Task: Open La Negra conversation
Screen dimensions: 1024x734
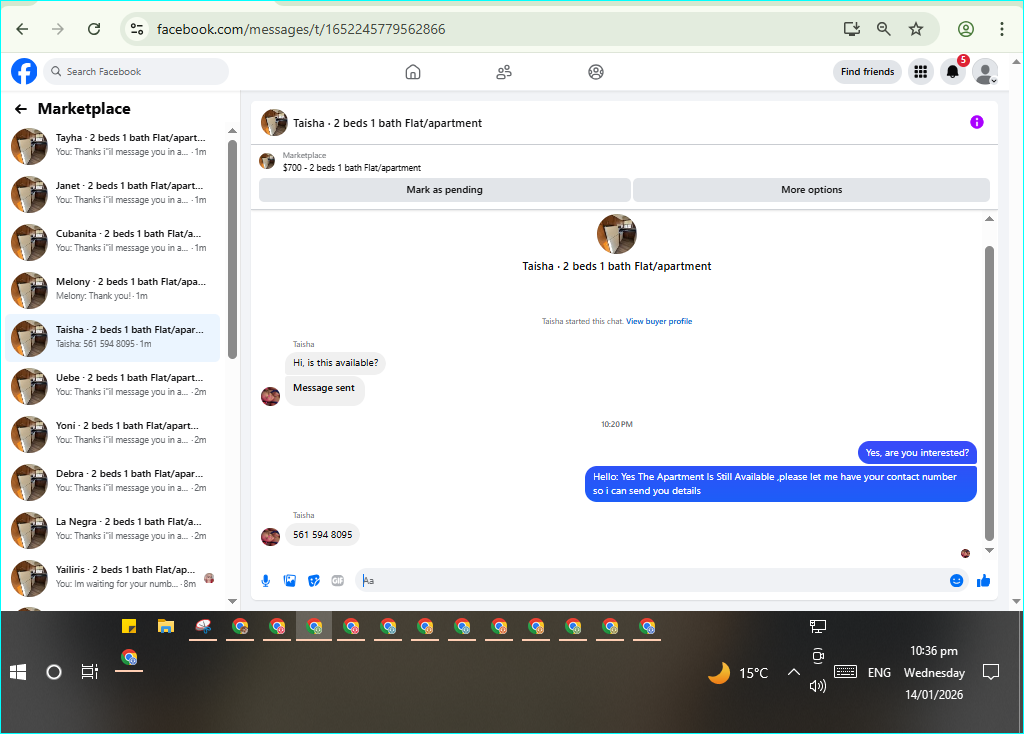Action: coord(112,530)
